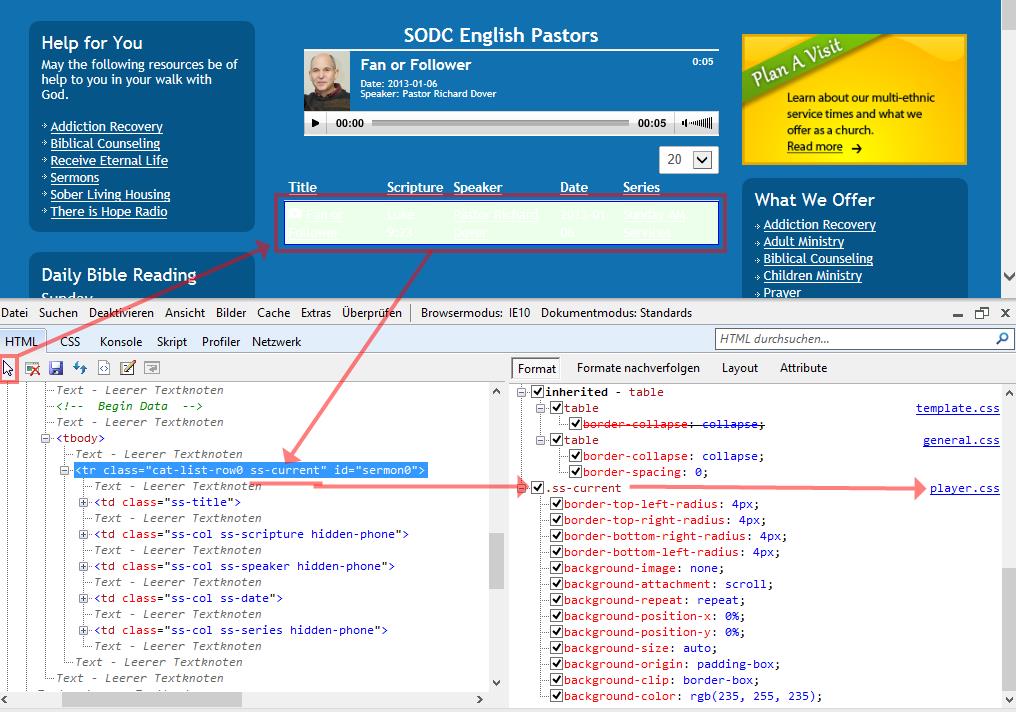Expand the td ss-scripture node

(x=84, y=534)
